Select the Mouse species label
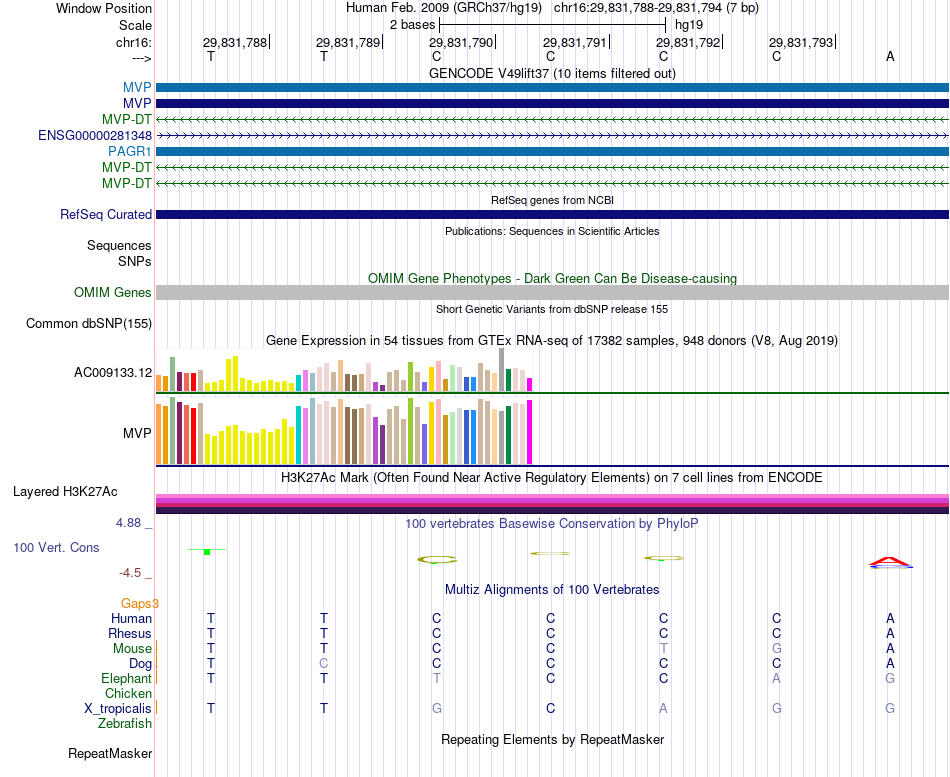 (x=132, y=649)
